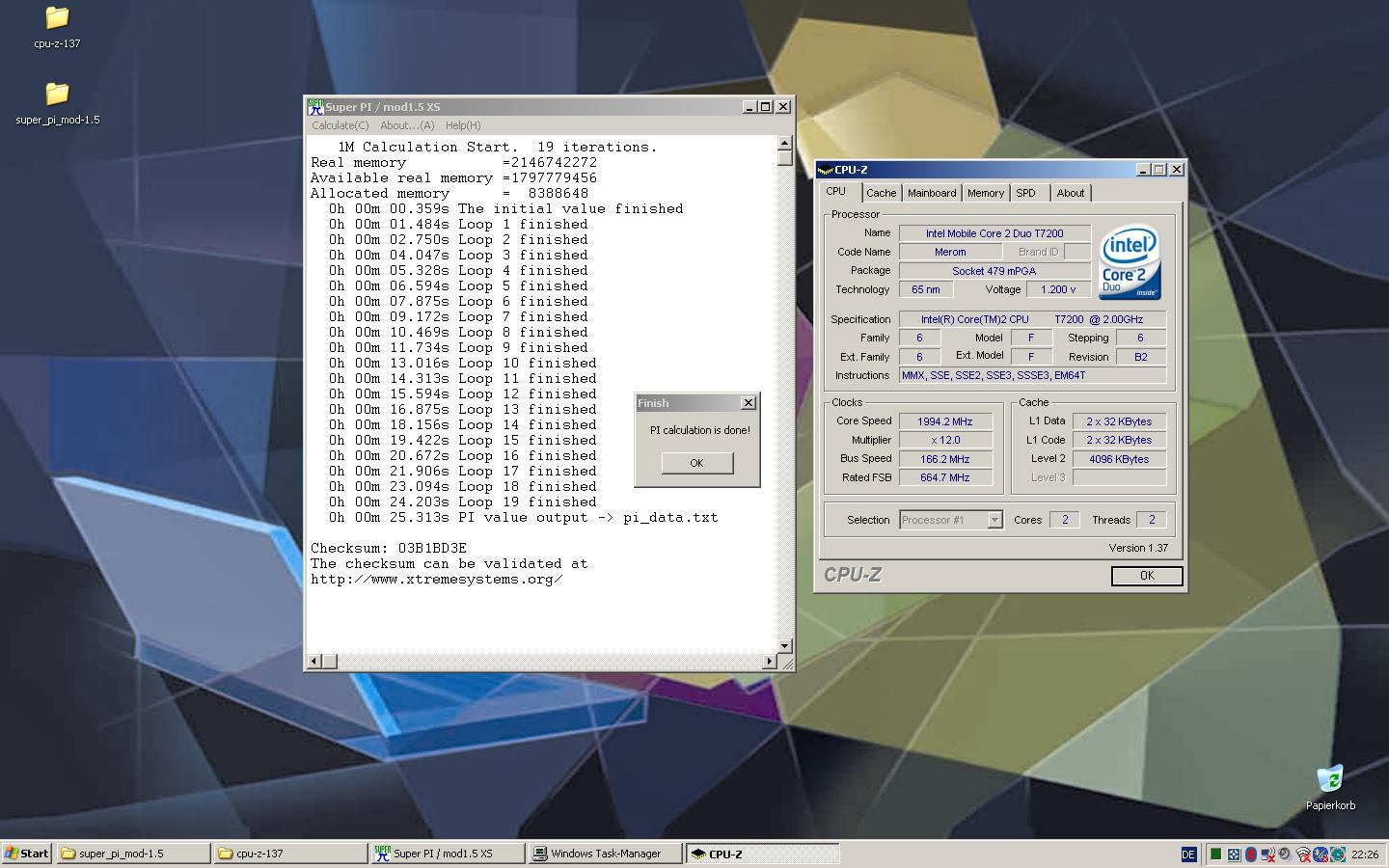The width and height of the screenshot is (1389, 868).
Task: Click the Bus Speed 166.2 MHz field
Action: click(x=944, y=459)
